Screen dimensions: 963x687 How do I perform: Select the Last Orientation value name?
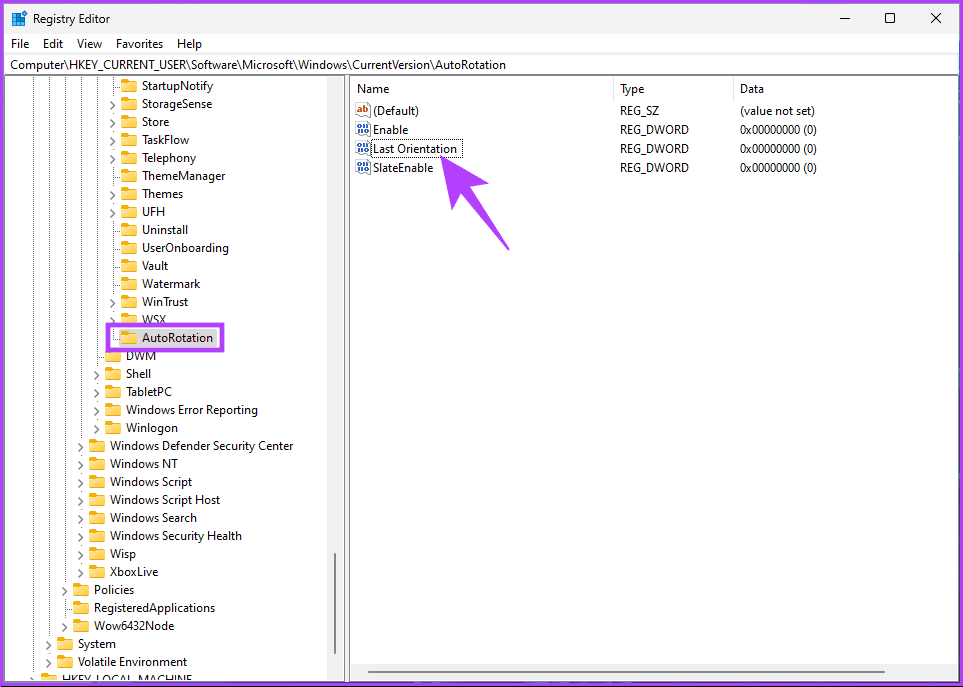click(x=415, y=149)
